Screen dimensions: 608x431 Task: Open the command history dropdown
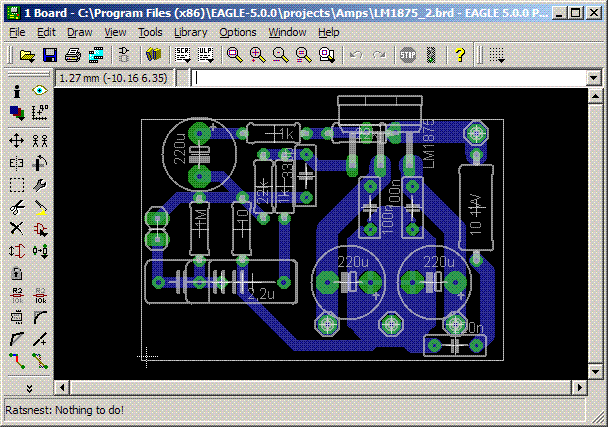point(593,78)
